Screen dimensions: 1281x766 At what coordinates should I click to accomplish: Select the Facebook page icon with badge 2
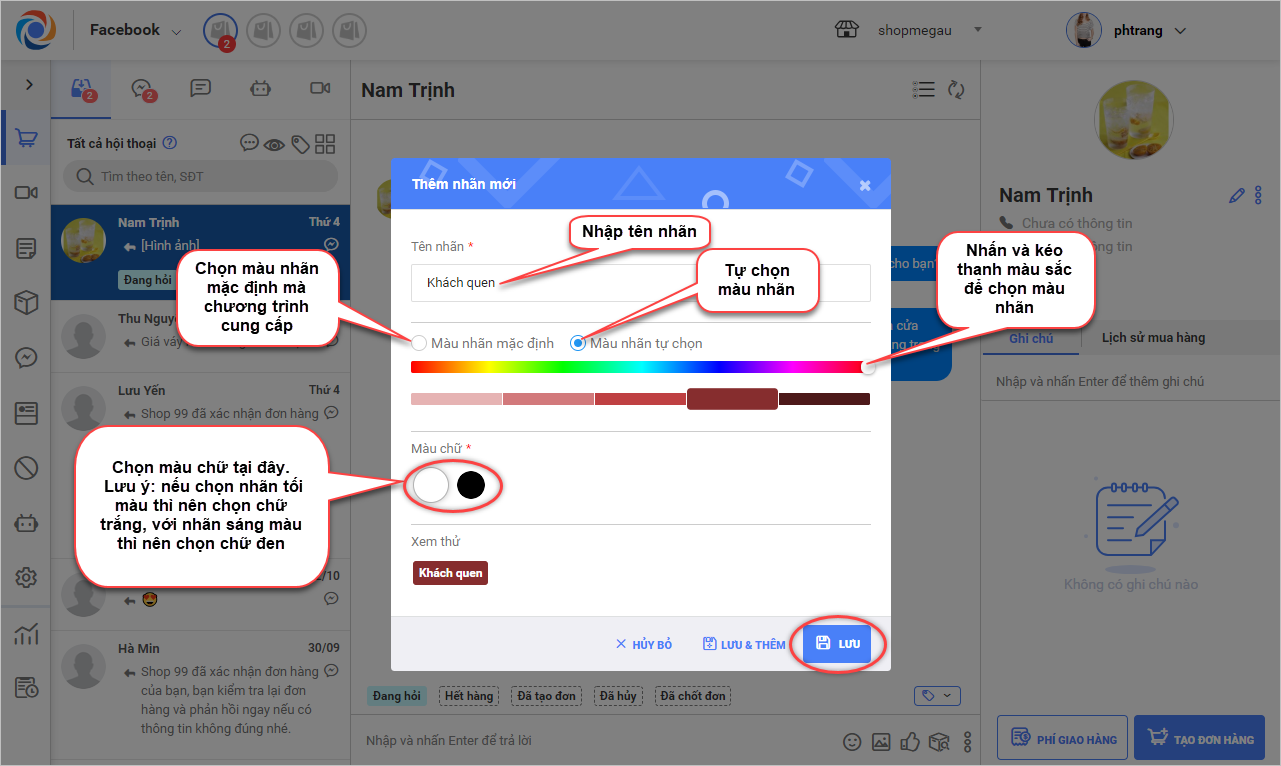tap(220, 31)
